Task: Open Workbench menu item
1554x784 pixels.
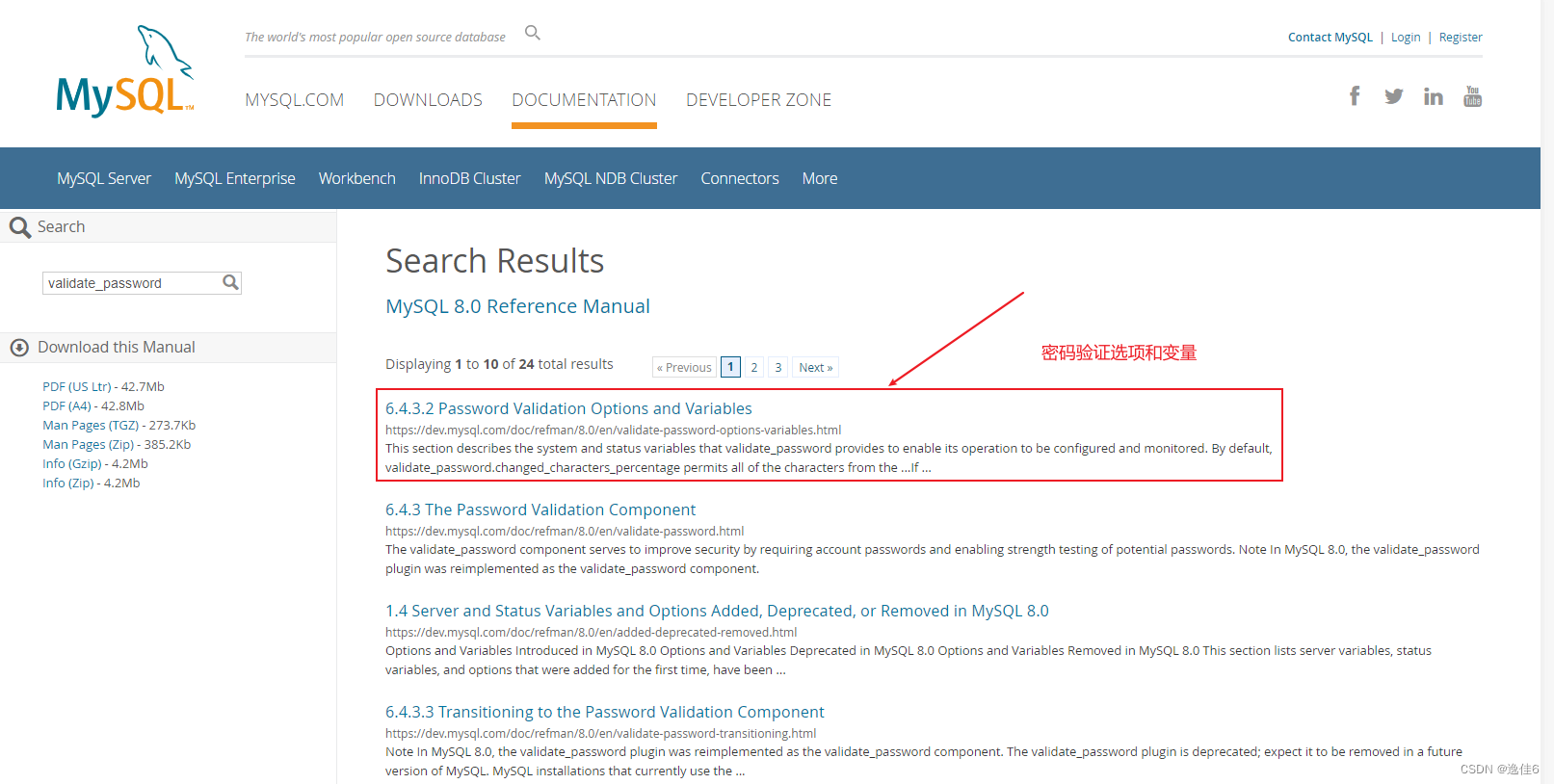Action: [357, 178]
